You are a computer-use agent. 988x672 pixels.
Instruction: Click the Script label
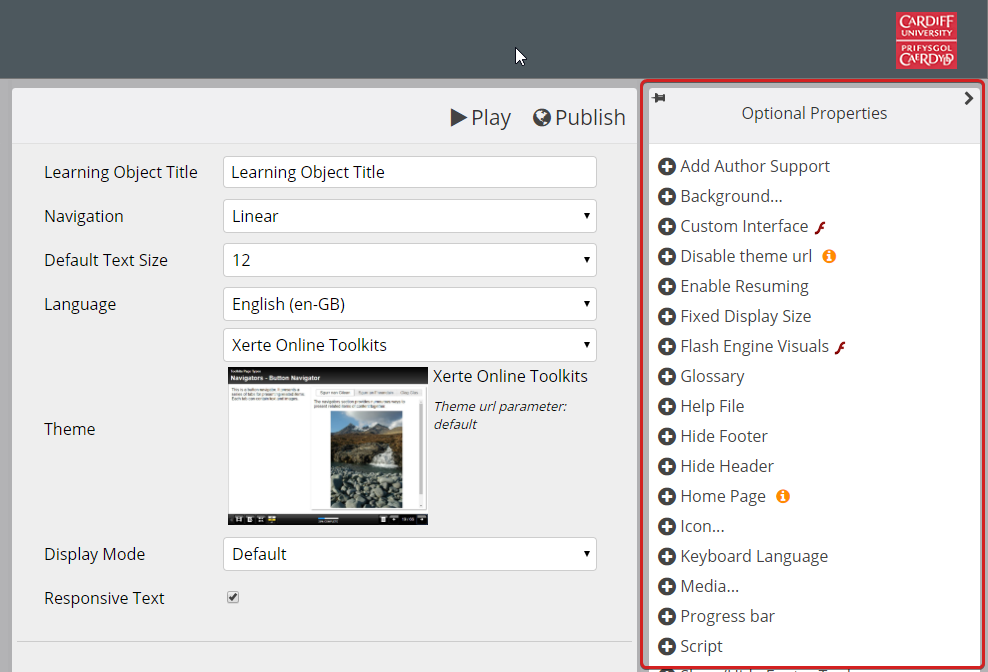[x=701, y=646]
